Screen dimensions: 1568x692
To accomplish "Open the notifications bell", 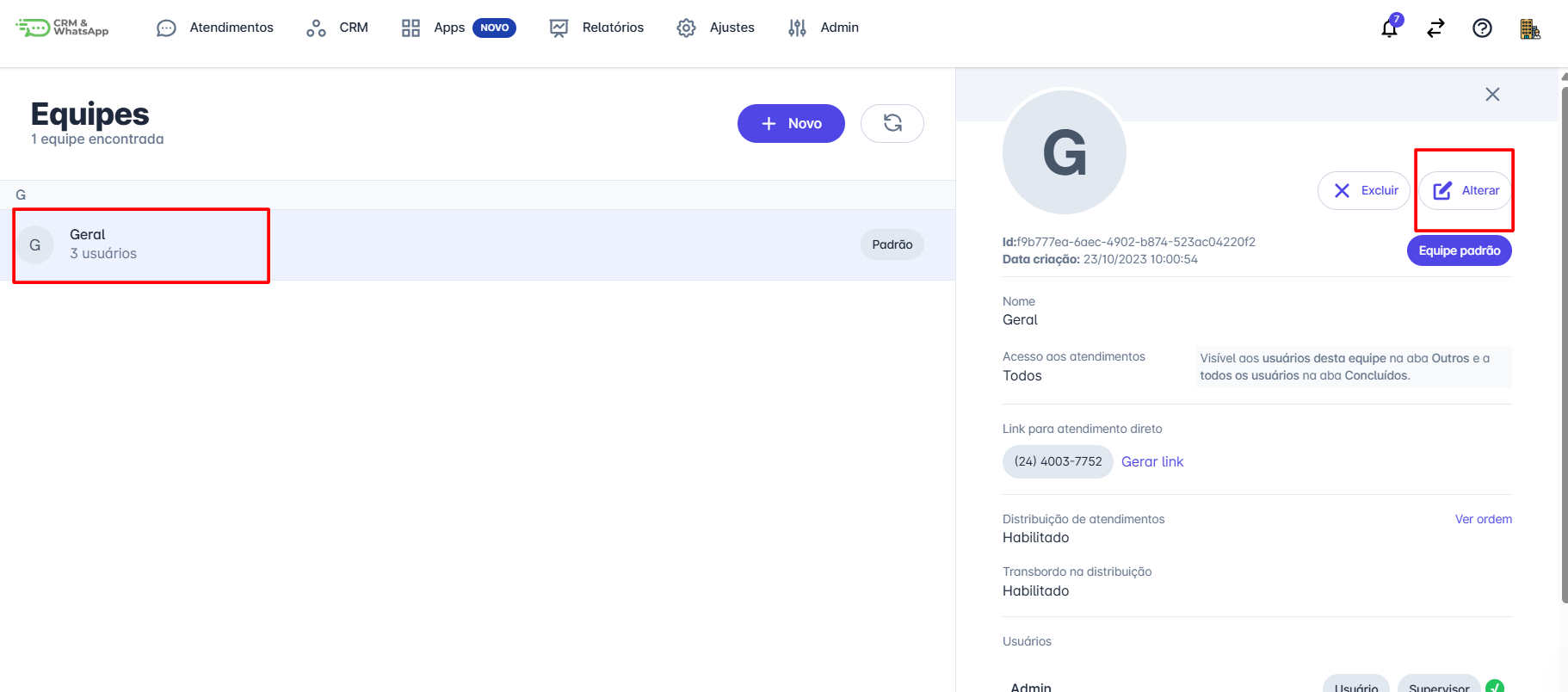I will [1389, 28].
